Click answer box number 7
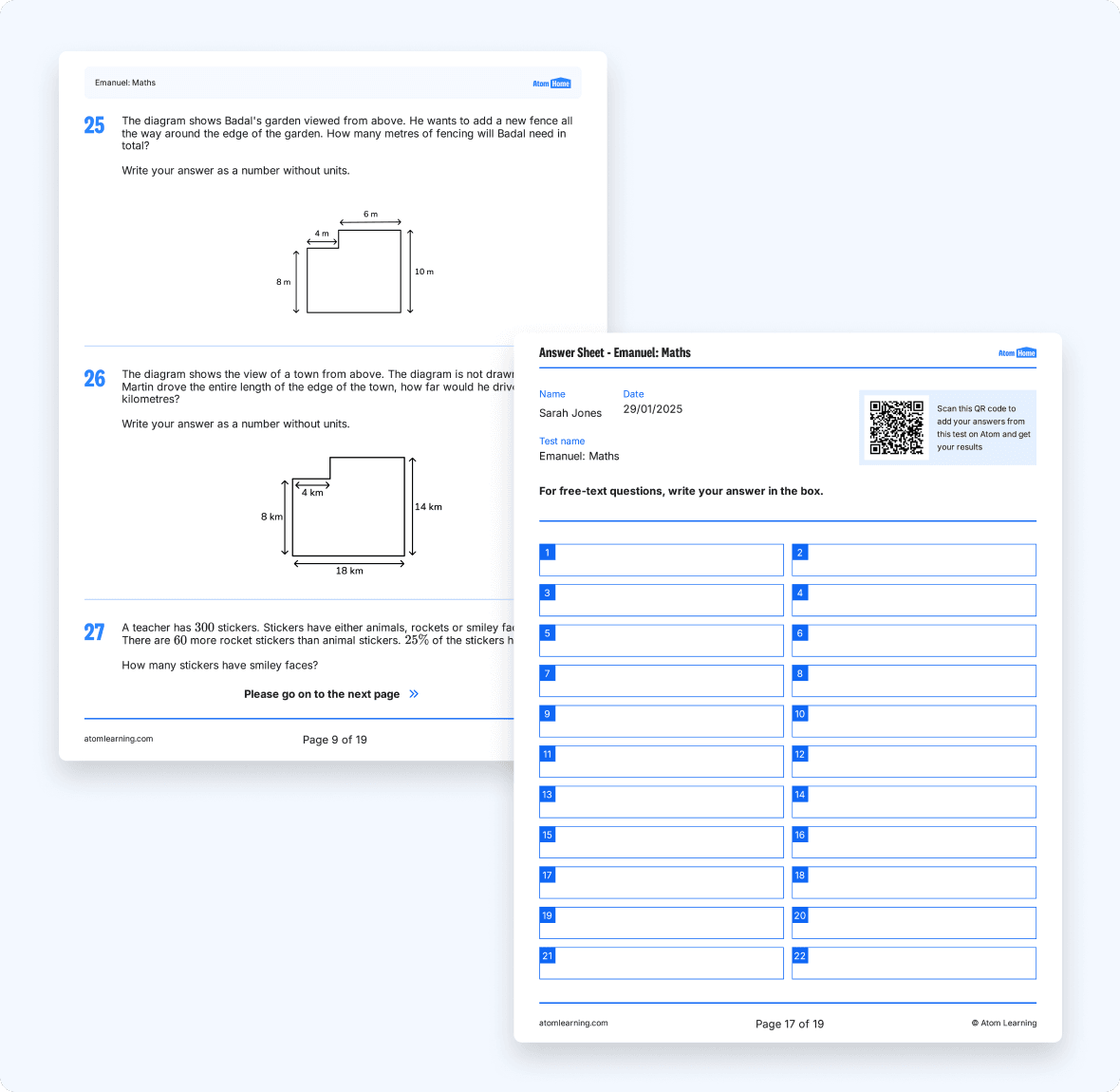 click(662, 681)
